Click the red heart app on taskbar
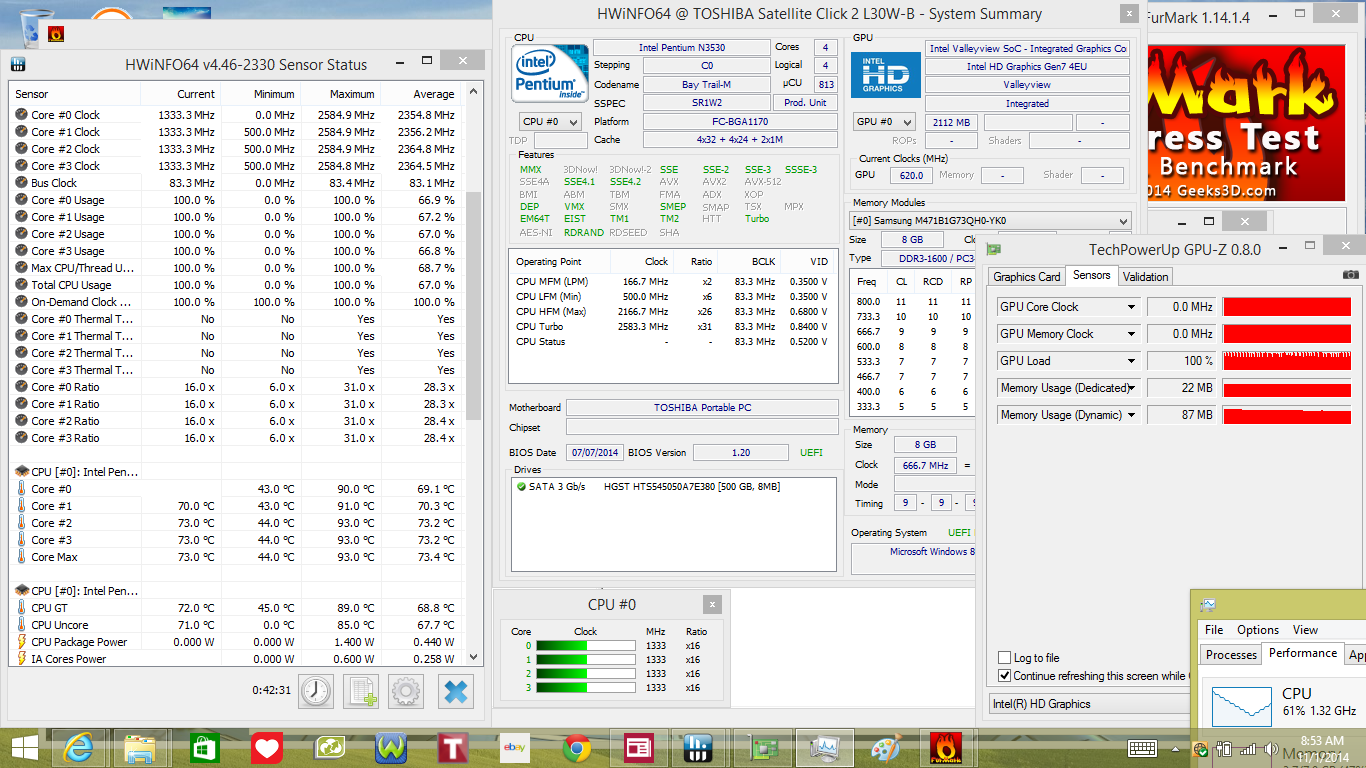This screenshot has width=1366, height=768. (x=266, y=748)
